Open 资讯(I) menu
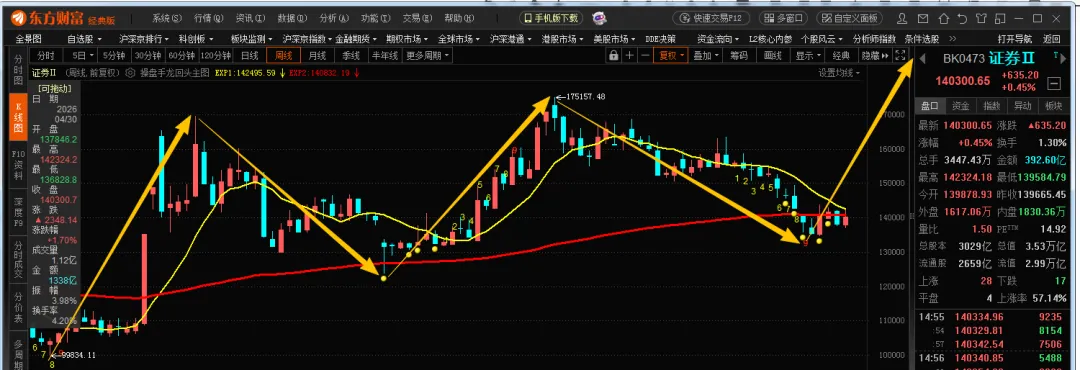 coord(250,18)
